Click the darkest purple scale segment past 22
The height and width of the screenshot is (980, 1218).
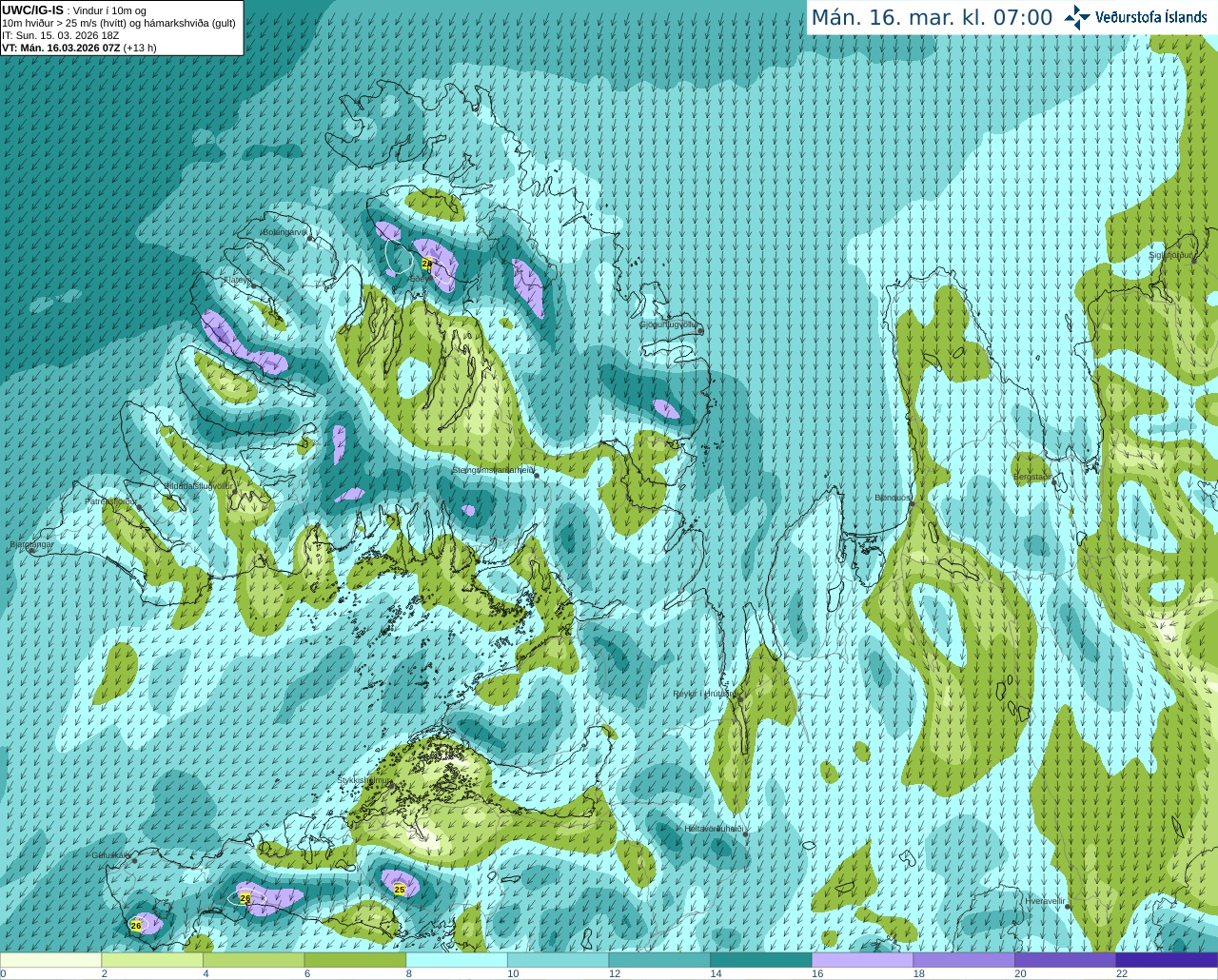point(1167,960)
